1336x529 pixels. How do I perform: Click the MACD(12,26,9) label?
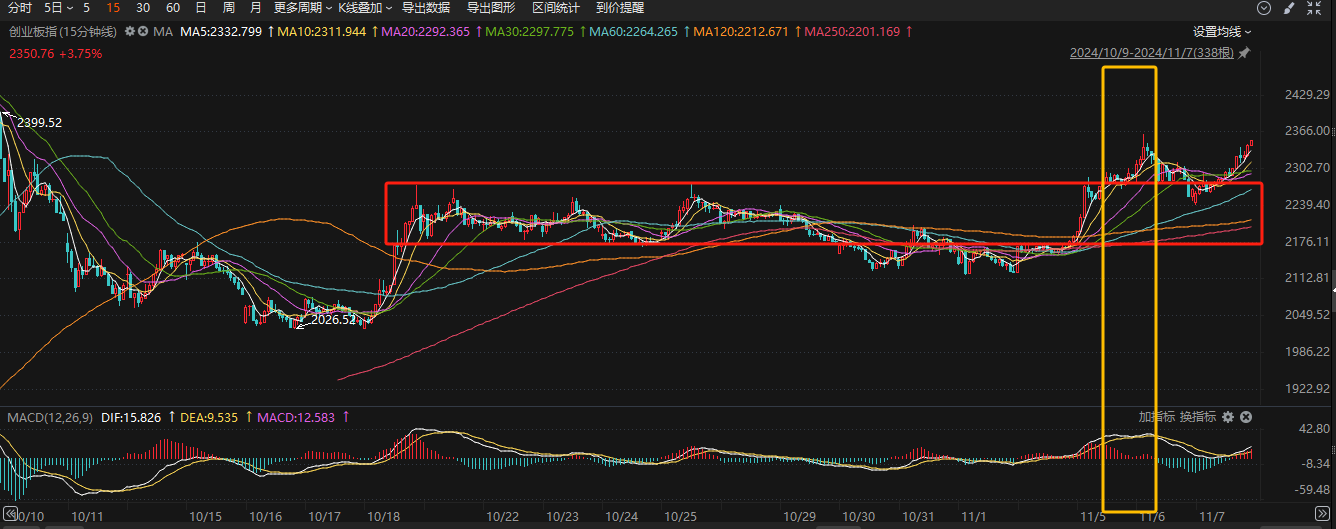[52, 417]
